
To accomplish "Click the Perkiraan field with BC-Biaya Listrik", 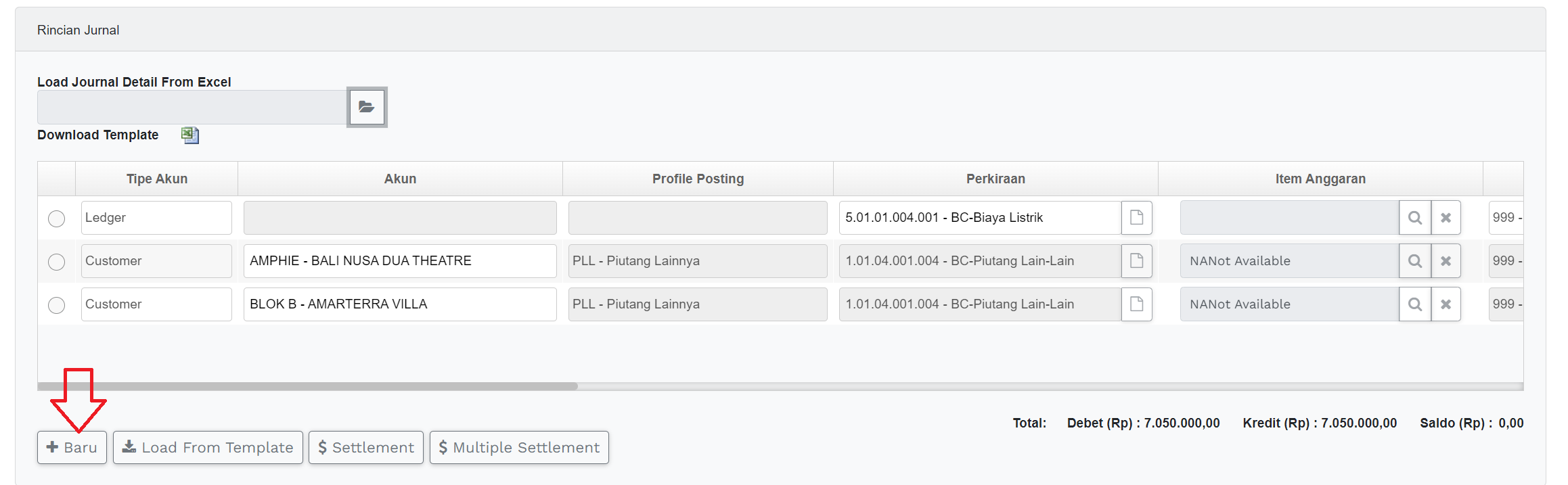I will pyautogui.click(x=979, y=218).
